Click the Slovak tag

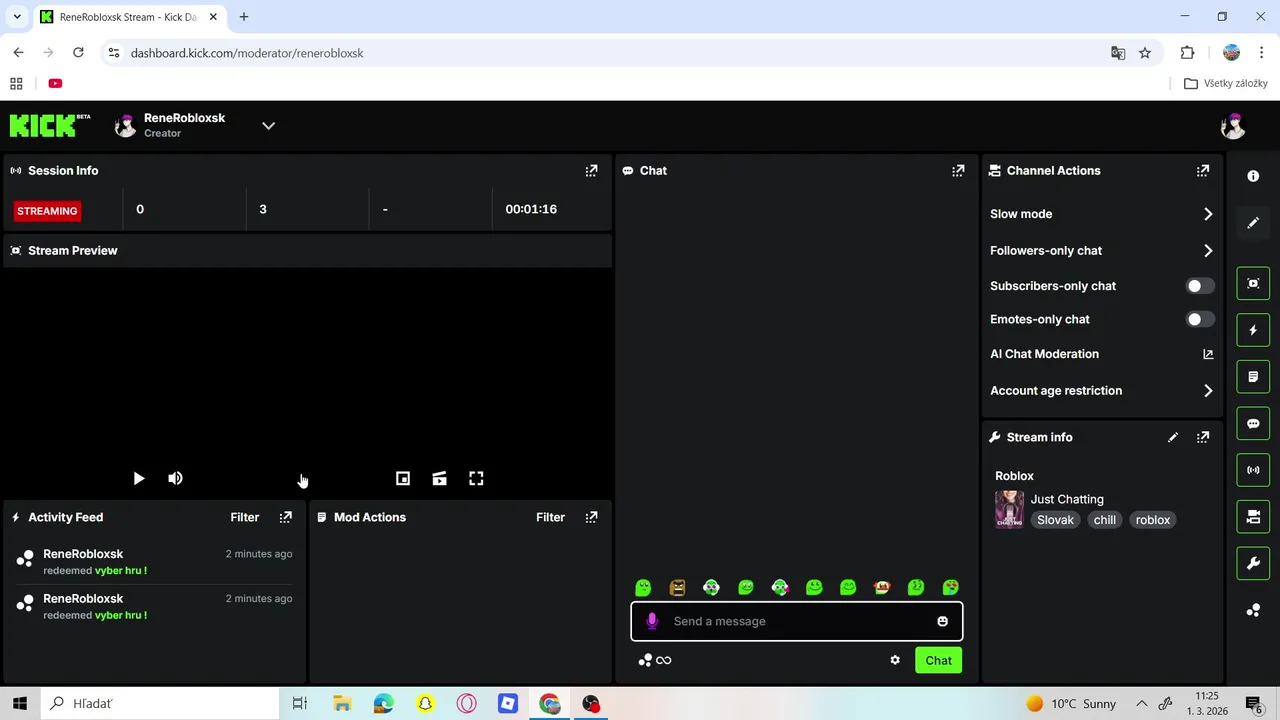(1055, 520)
